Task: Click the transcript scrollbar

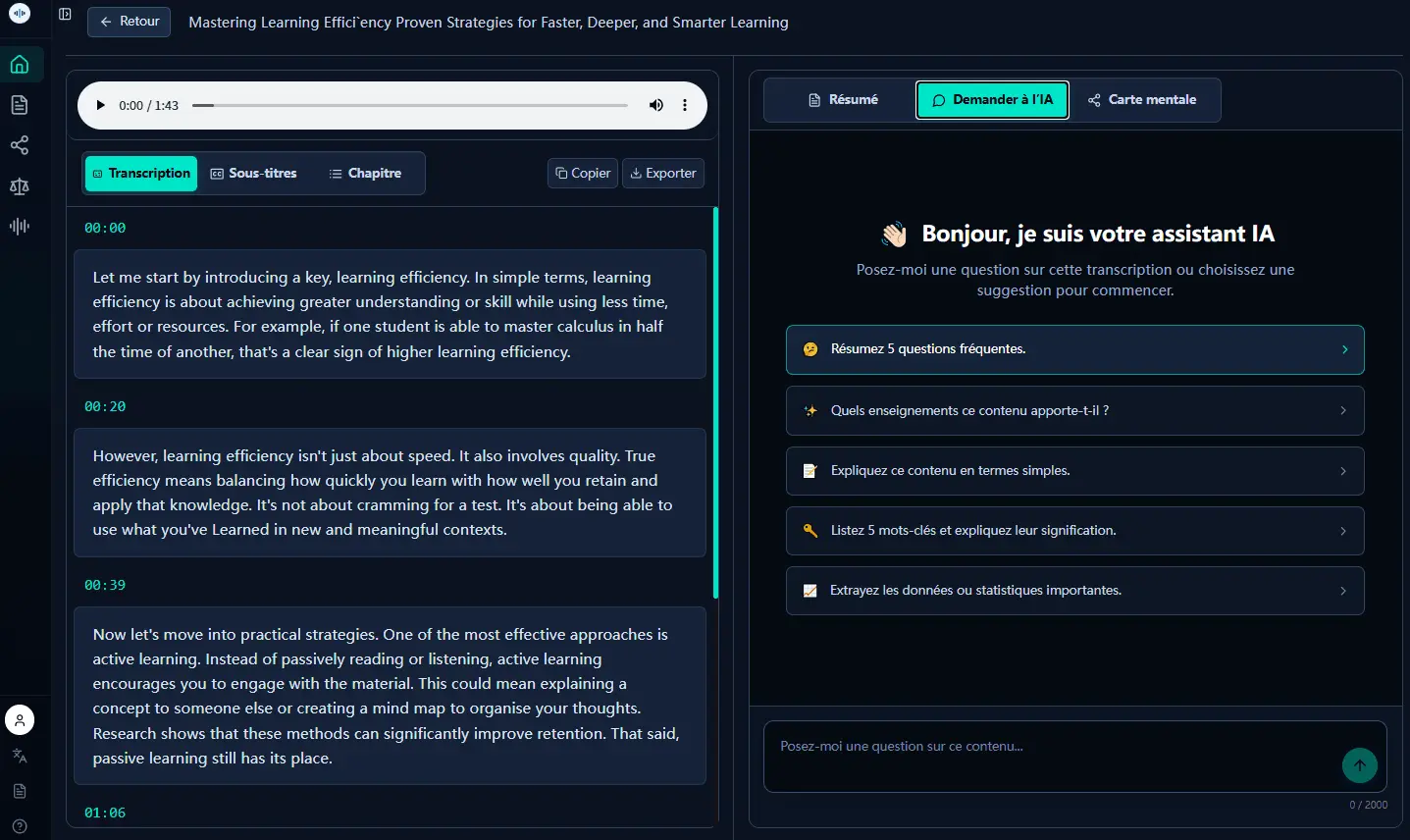Action: (x=715, y=402)
